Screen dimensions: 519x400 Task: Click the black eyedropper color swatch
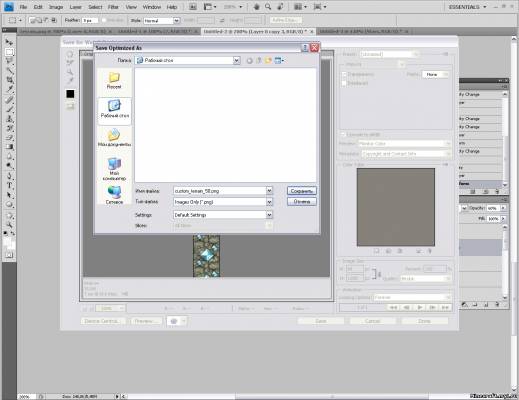[70, 94]
